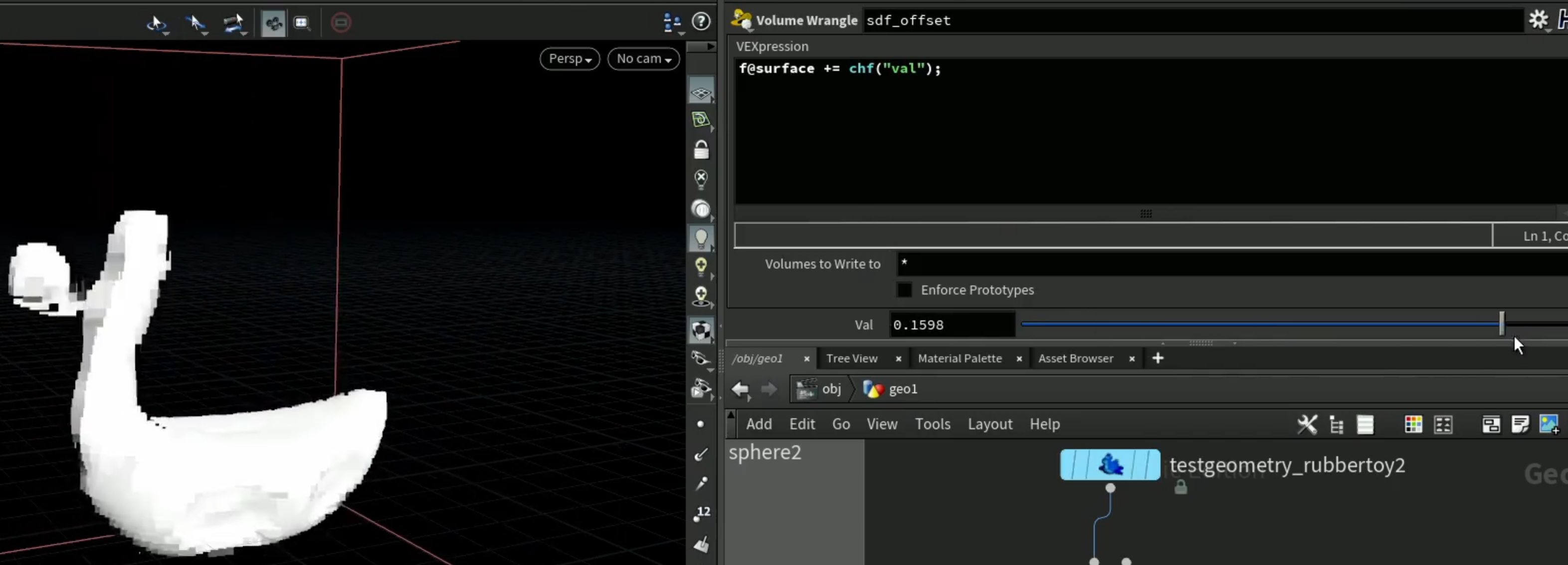This screenshot has width=1568, height=565.
Task: Click the primitive normals icon at bottom
Action: pyautogui.click(x=701, y=544)
